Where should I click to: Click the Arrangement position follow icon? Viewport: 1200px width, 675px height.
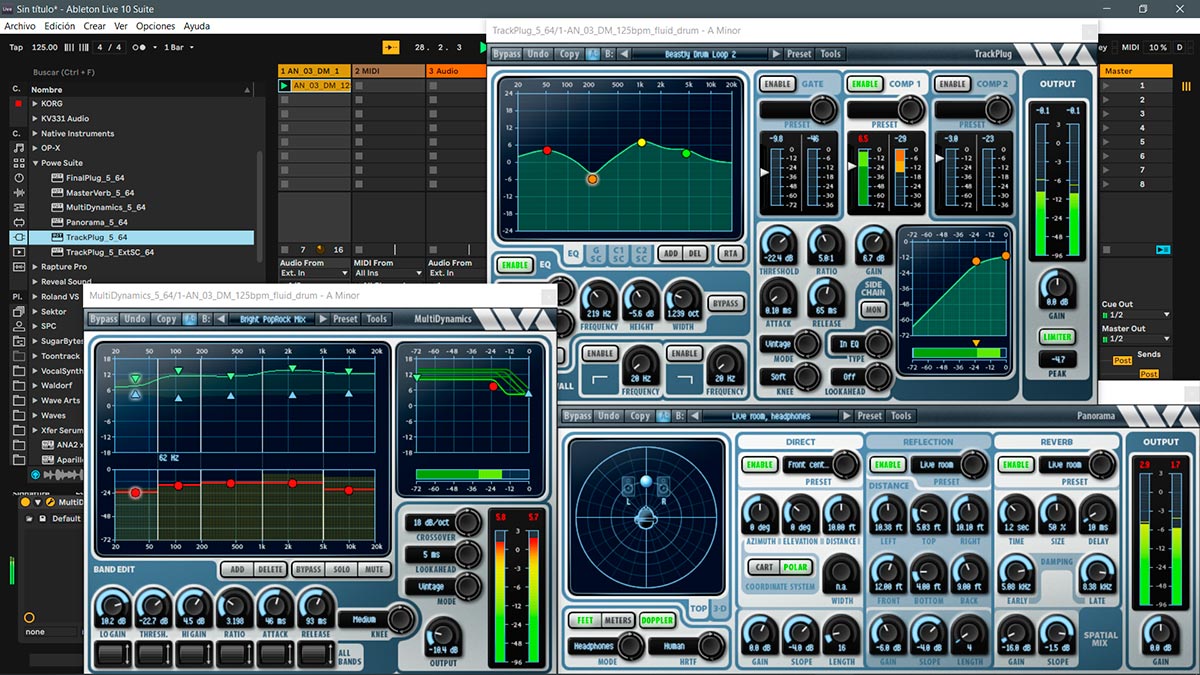pos(391,47)
